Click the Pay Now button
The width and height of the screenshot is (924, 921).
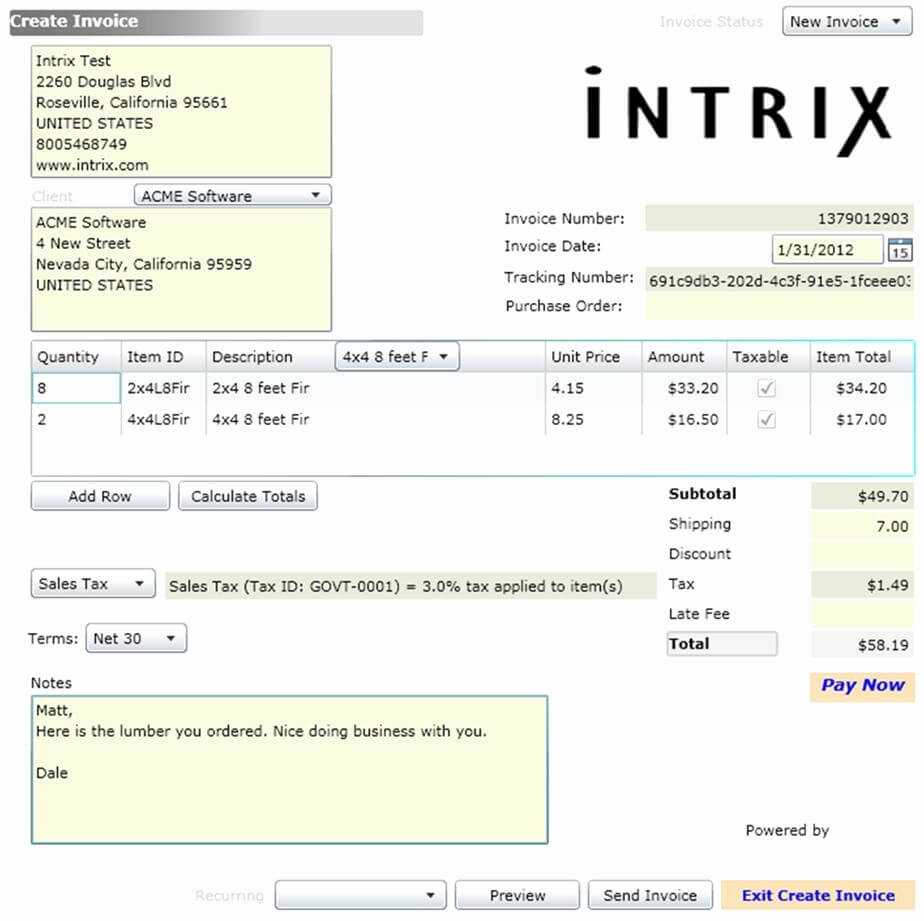click(862, 686)
